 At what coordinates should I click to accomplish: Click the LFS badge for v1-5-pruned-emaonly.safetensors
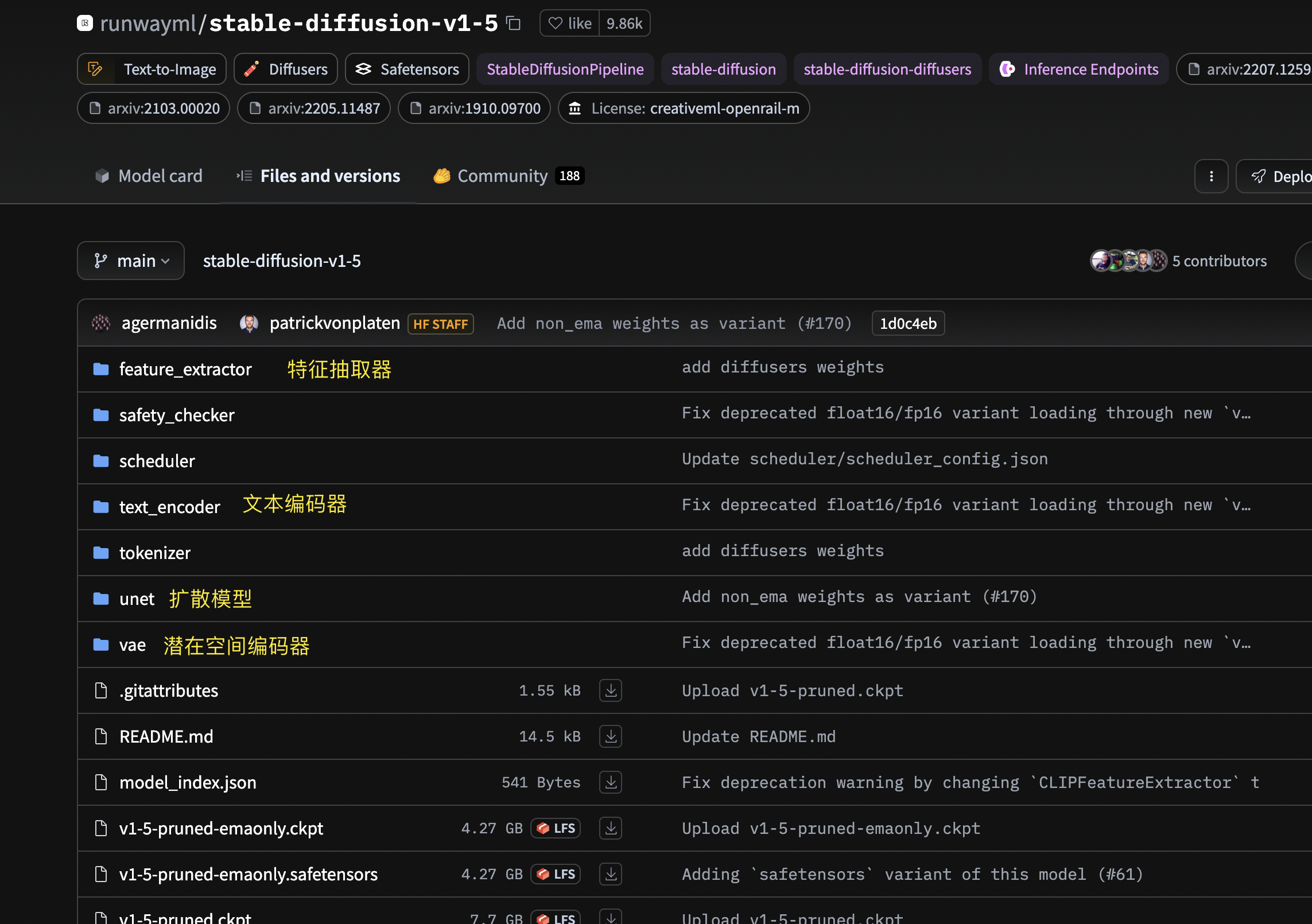[x=556, y=874]
